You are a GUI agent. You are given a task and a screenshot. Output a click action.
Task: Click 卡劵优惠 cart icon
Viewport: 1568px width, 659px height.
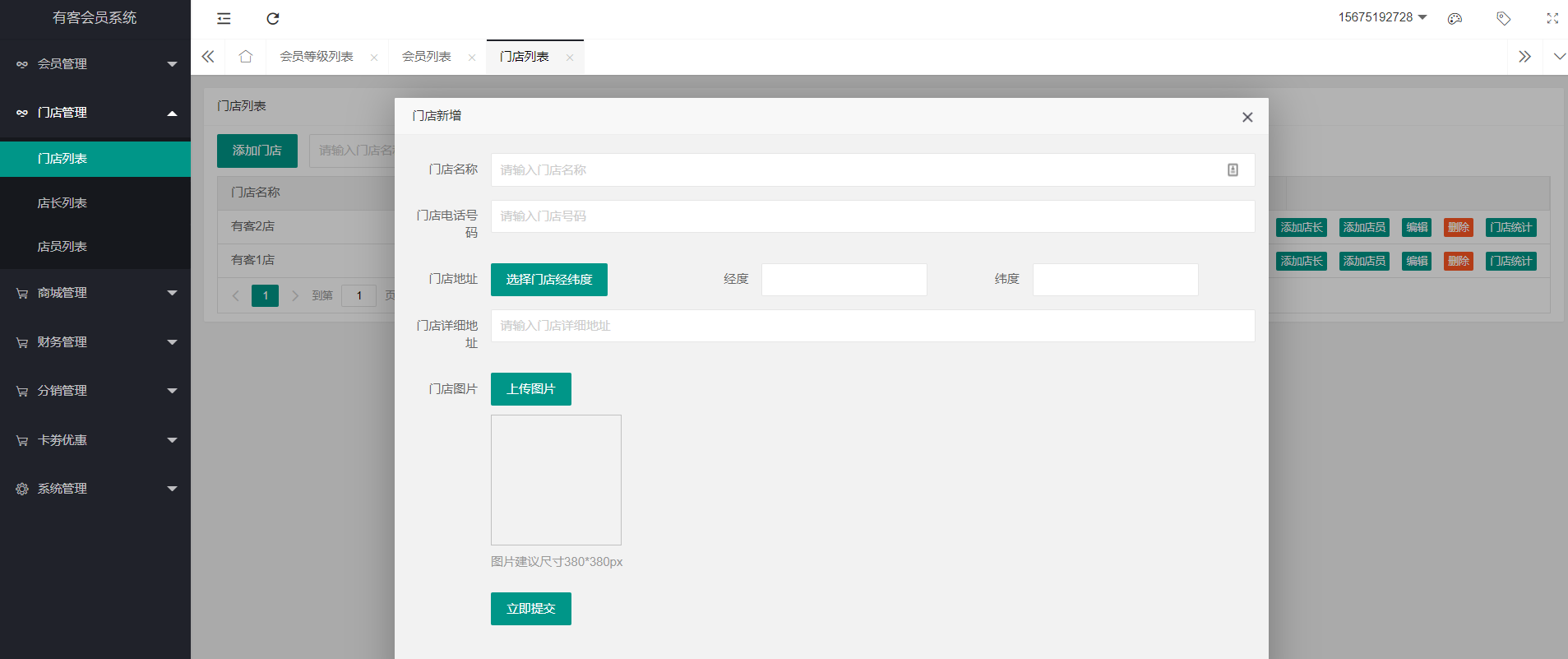[22, 441]
